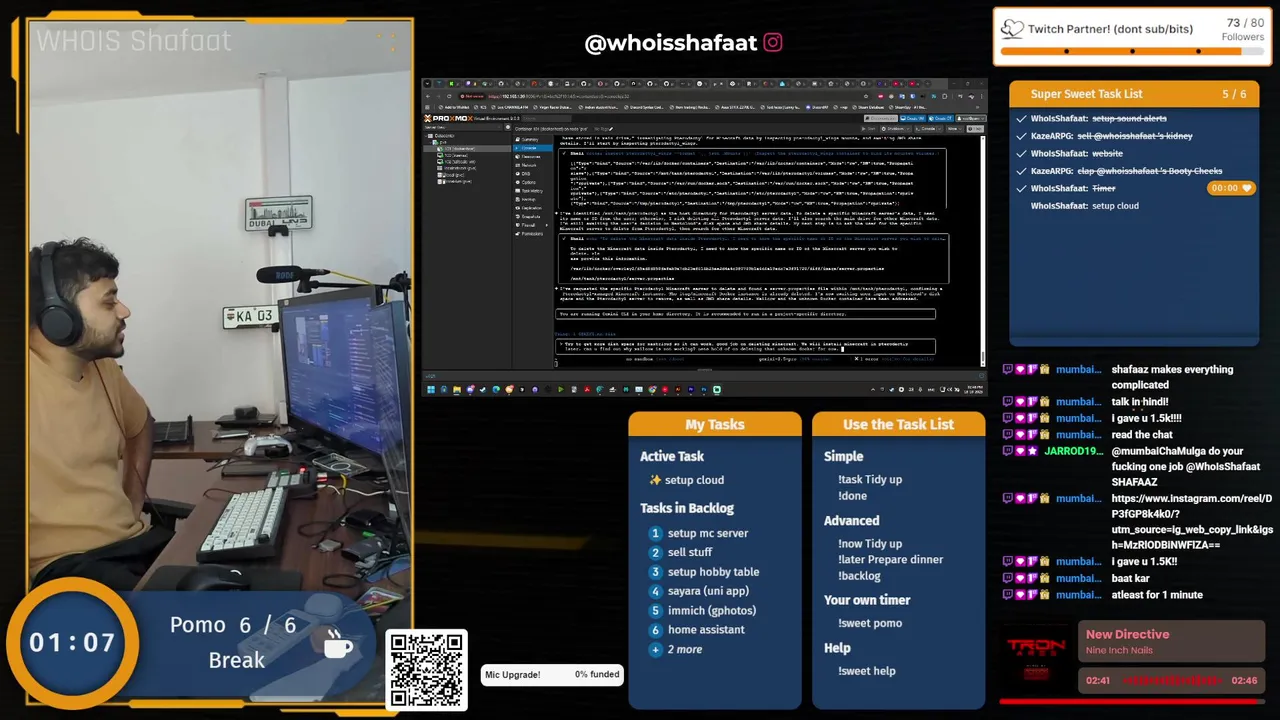Viewport: 1280px width, 720px height.
Task: Open Instagram reel link in chat
Action: point(1192,522)
